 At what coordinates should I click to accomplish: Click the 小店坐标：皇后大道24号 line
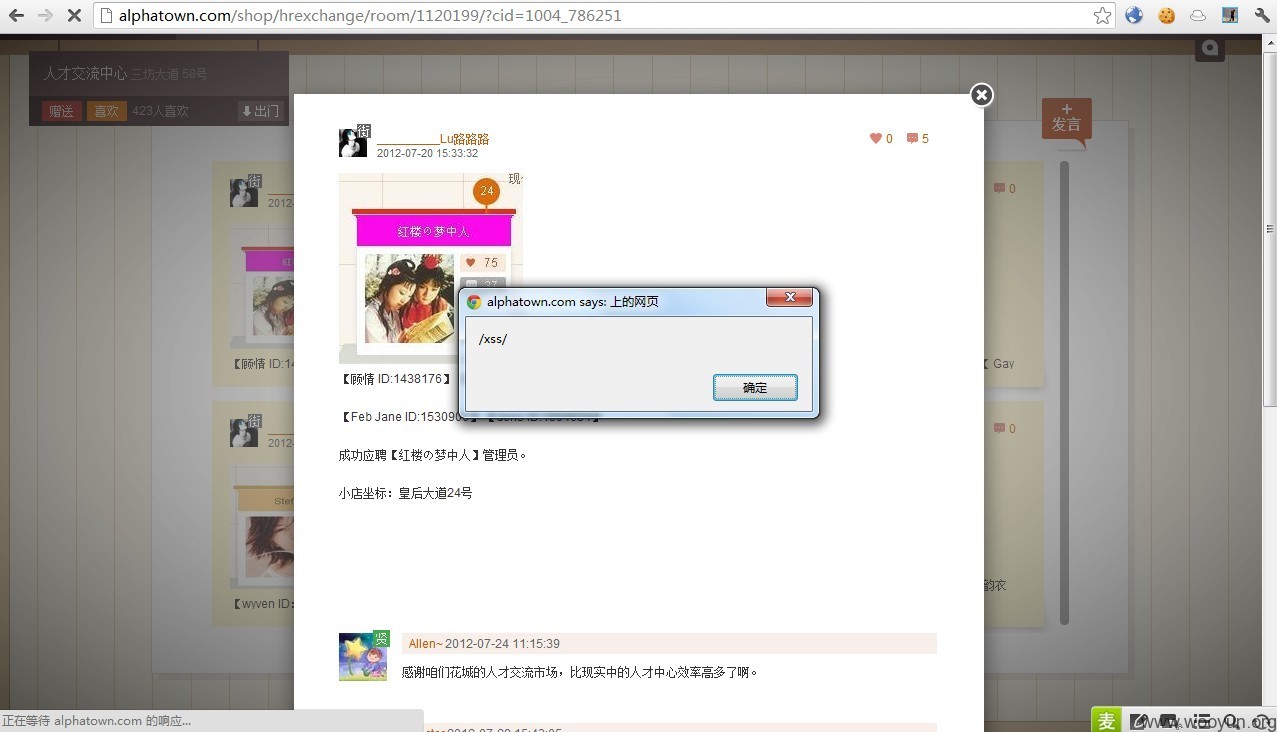click(405, 493)
